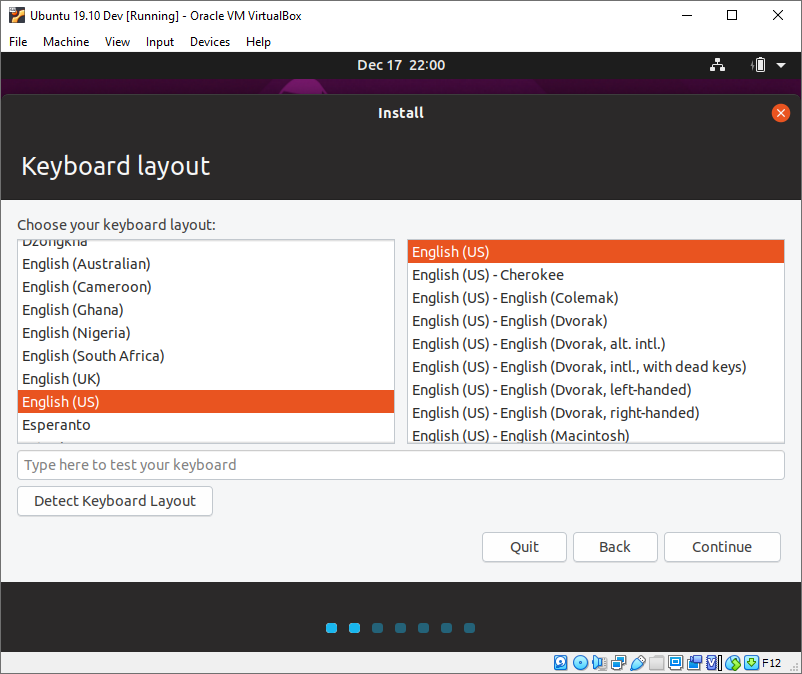This screenshot has width=802, height=674.
Task: Open the View menu
Action: tap(117, 42)
